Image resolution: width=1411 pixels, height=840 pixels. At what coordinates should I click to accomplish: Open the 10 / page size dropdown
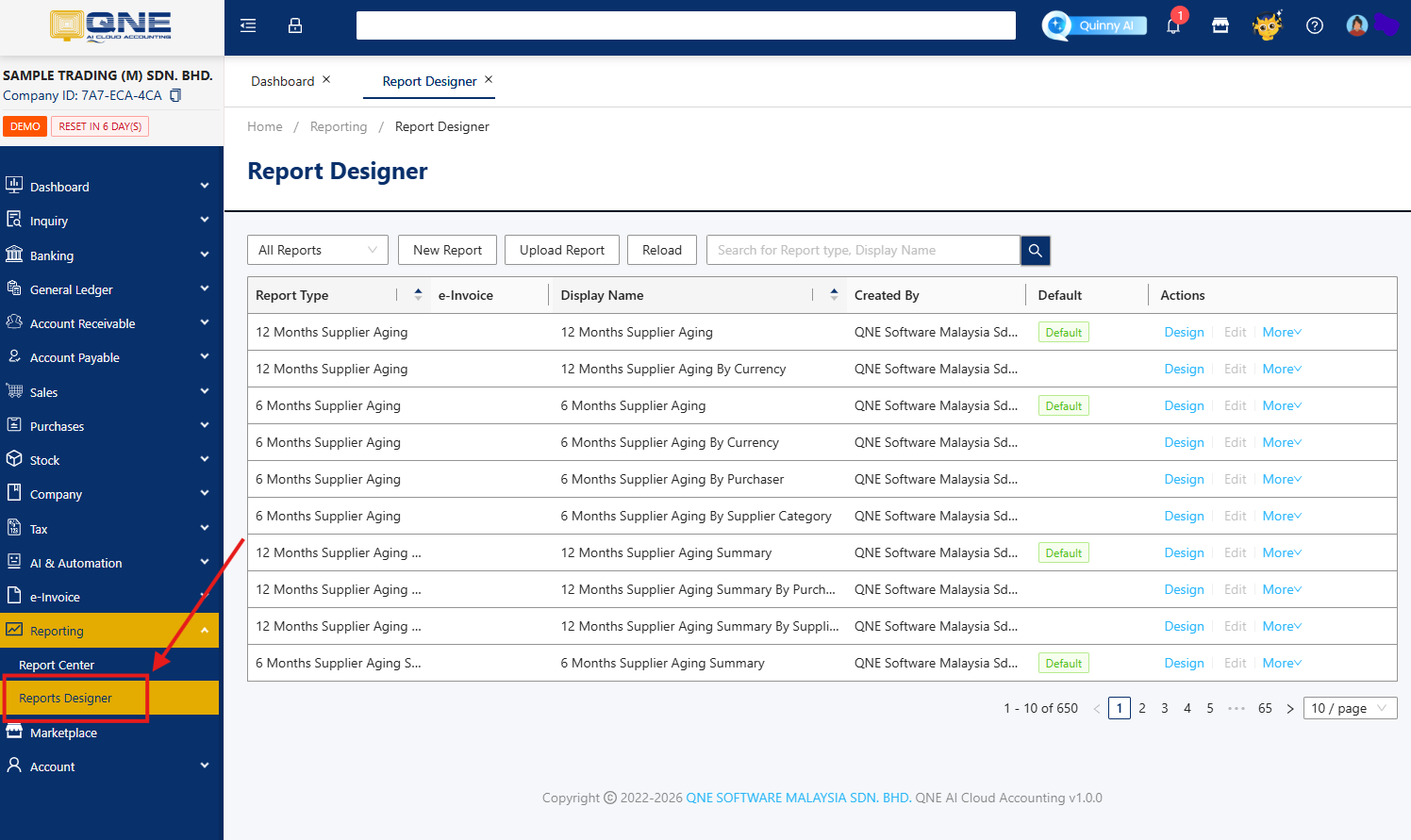coord(1350,708)
